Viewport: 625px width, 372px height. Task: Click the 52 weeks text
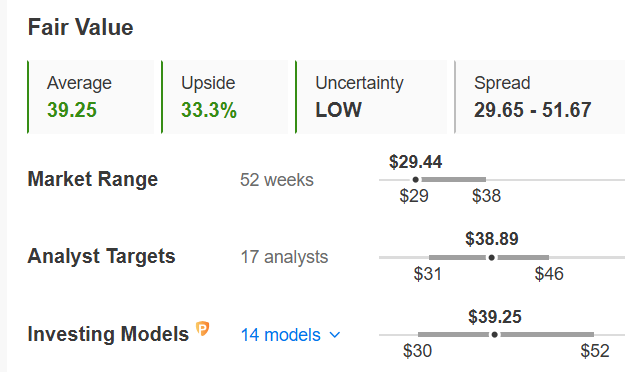click(277, 180)
